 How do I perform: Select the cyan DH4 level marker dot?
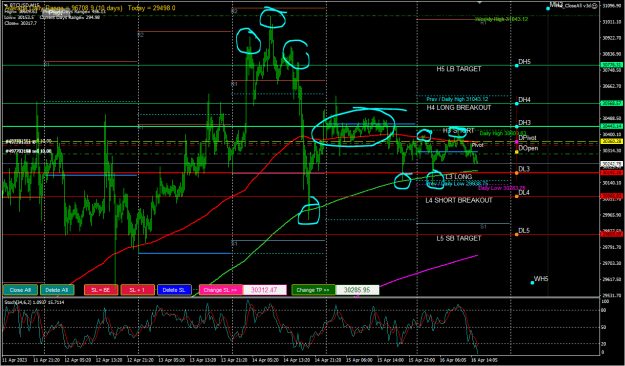[x=517, y=104]
